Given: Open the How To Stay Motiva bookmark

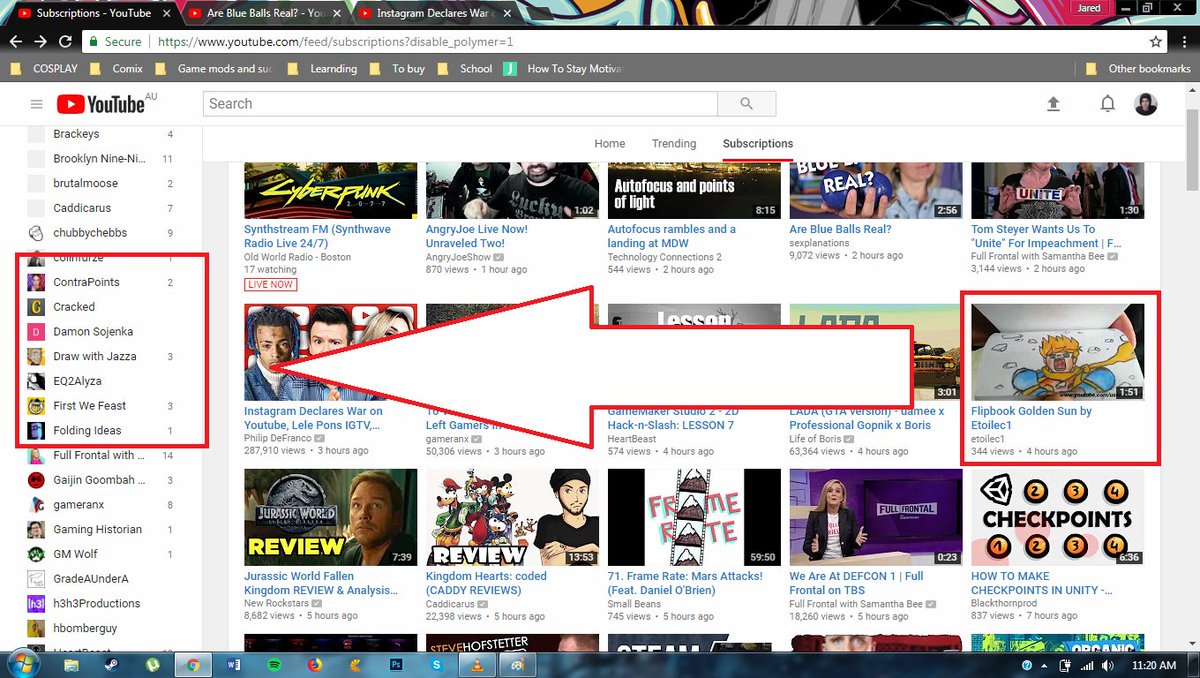Looking at the screenshot, I should 563,69.
